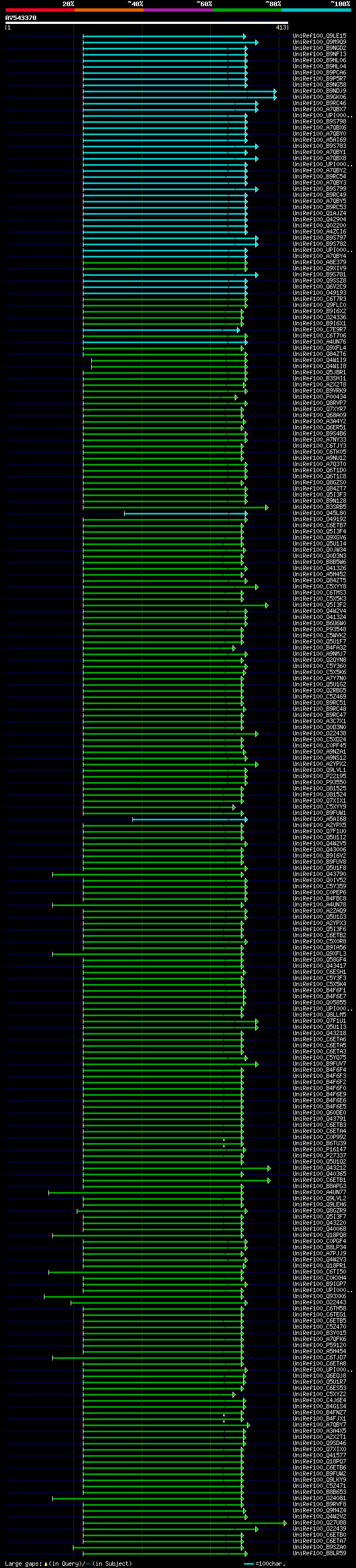Image resolution: width=356 pixels, height=1568 pixels.
Task: Click the UniRef100_B8LR59 hit label
Action: (x=319, y=1554)
